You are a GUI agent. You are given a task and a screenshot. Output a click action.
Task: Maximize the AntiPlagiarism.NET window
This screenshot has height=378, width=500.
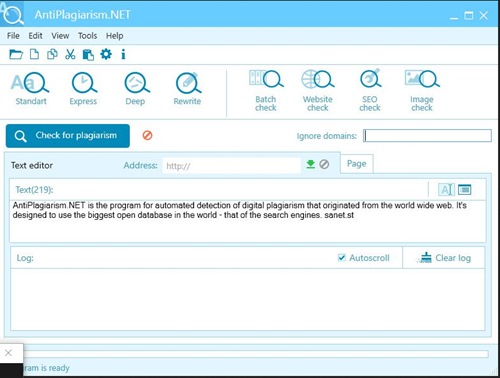tap(469, 15)
